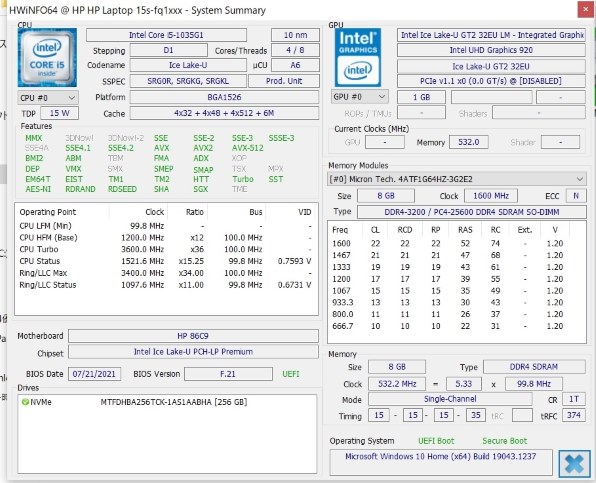Select the 1600 frequency timing row

[457, 243]
